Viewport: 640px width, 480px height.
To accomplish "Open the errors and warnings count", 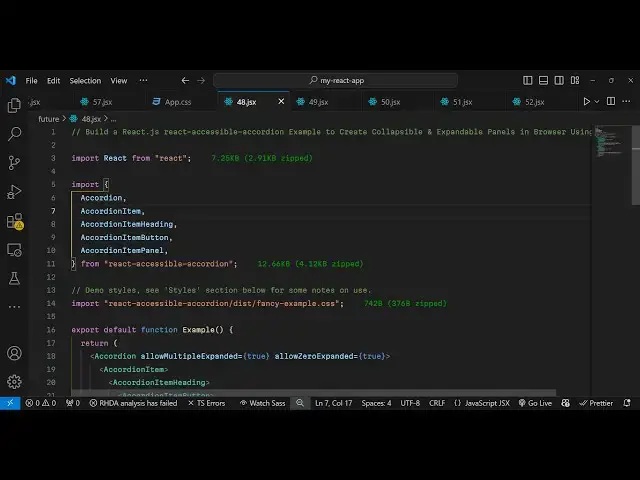I will click(x=41, y=403).
